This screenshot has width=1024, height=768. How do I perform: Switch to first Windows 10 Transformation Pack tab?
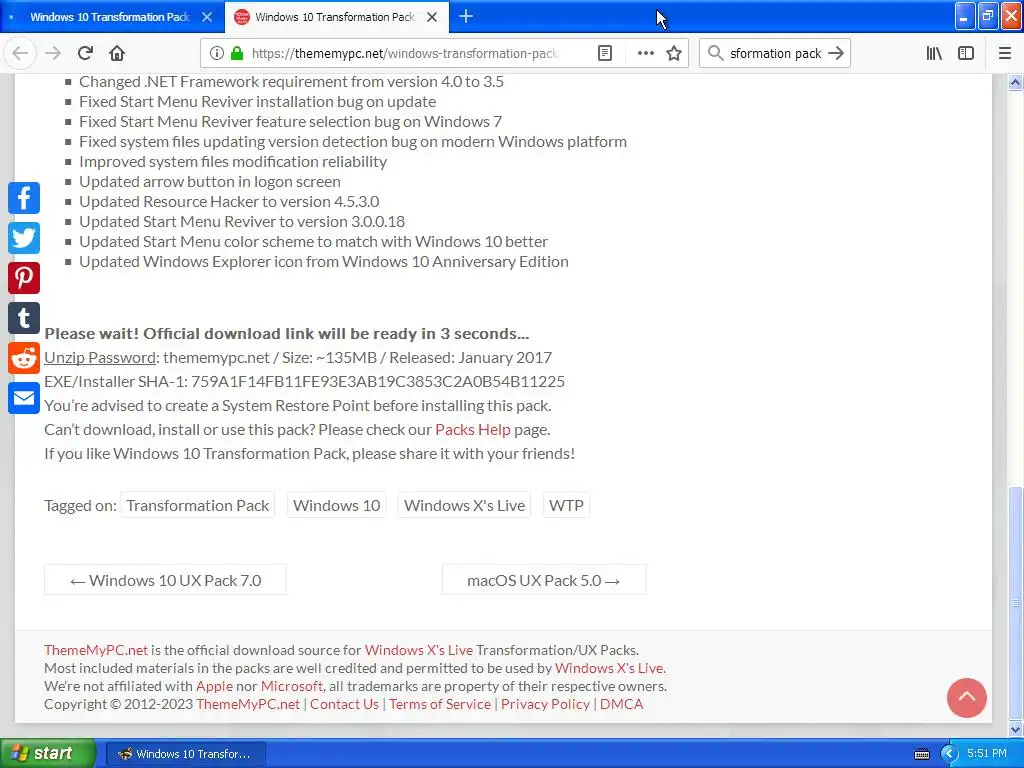coord(110,17)
